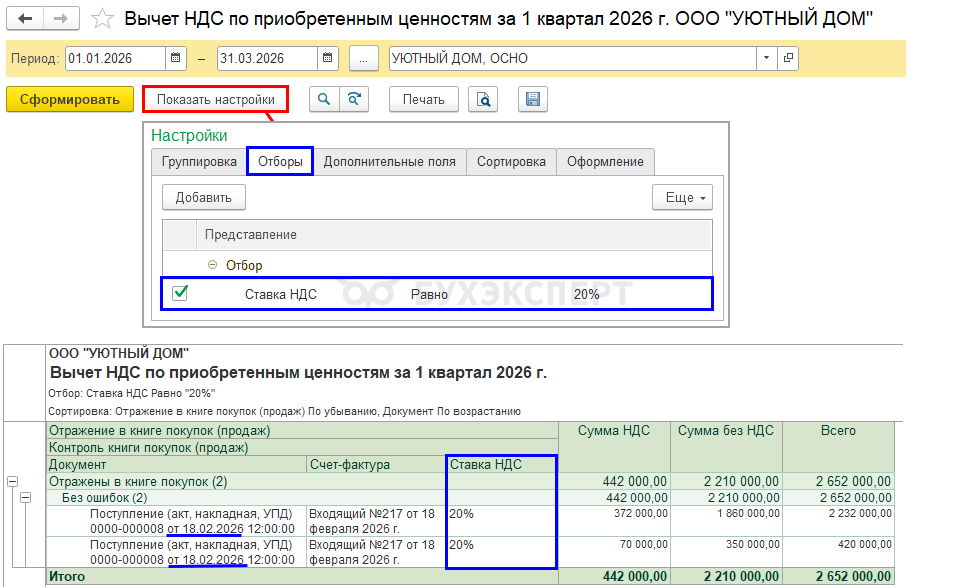
Task: Click the 20% filter value cell
Action: tap(586, 294)
